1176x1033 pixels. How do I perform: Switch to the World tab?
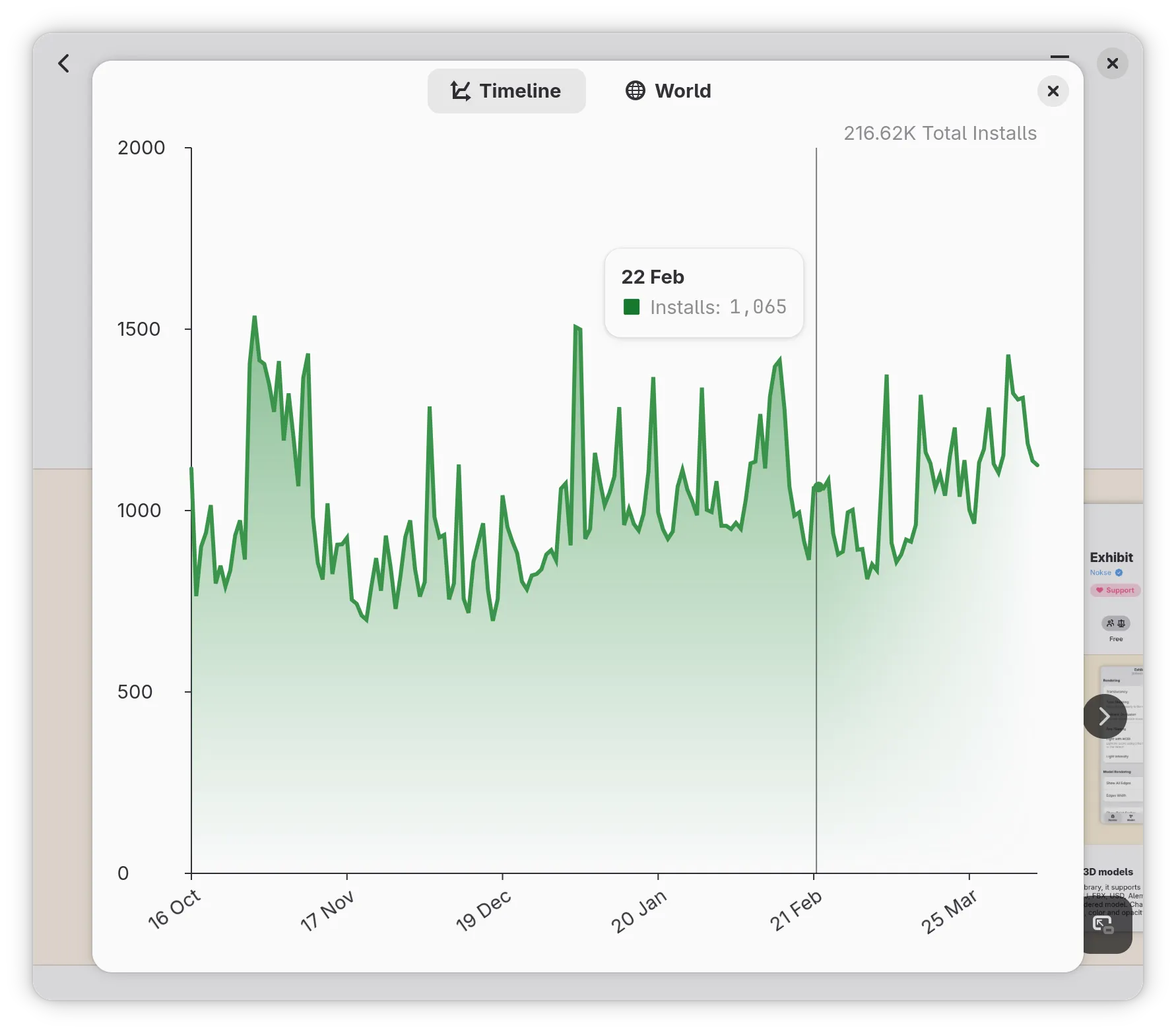pos(668,91)
